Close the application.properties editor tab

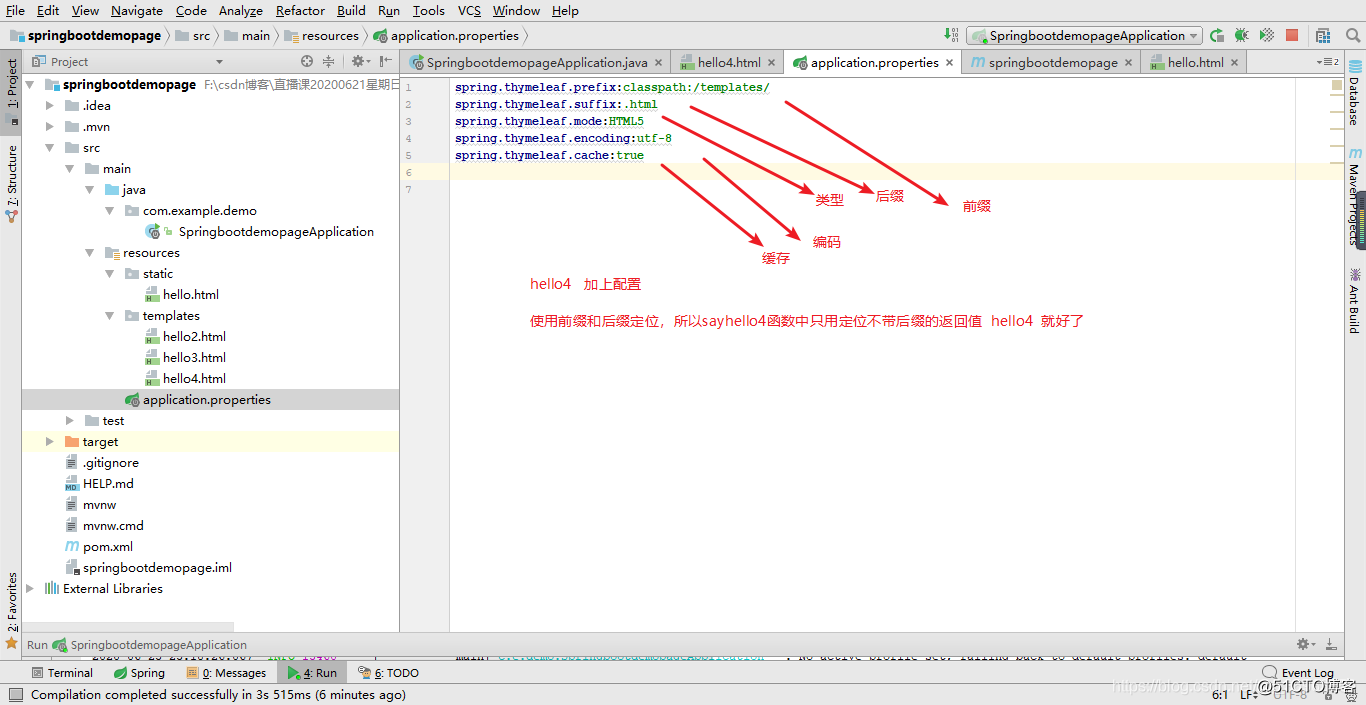pyautogui.click(x=951, y=62)
